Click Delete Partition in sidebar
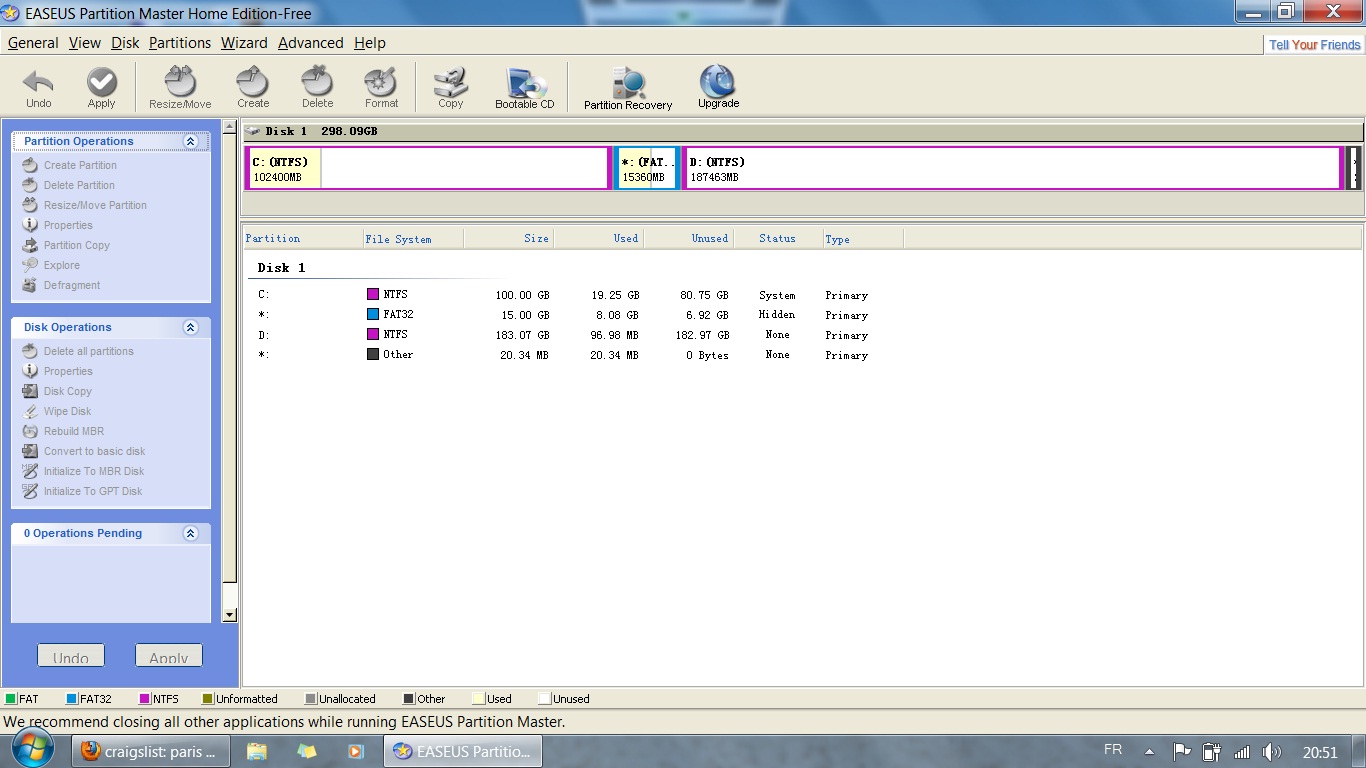The image size is (1366, 768). tap(79, 185)
